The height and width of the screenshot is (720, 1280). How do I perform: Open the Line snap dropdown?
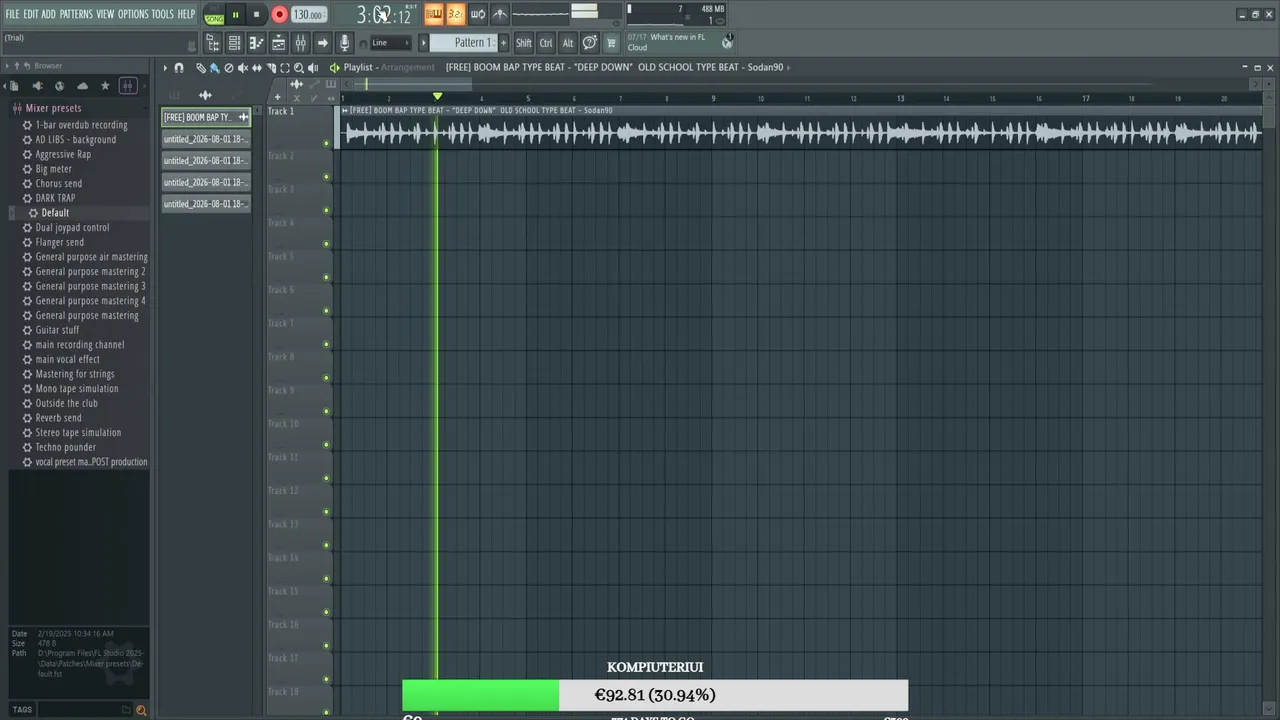pos(391,43)
